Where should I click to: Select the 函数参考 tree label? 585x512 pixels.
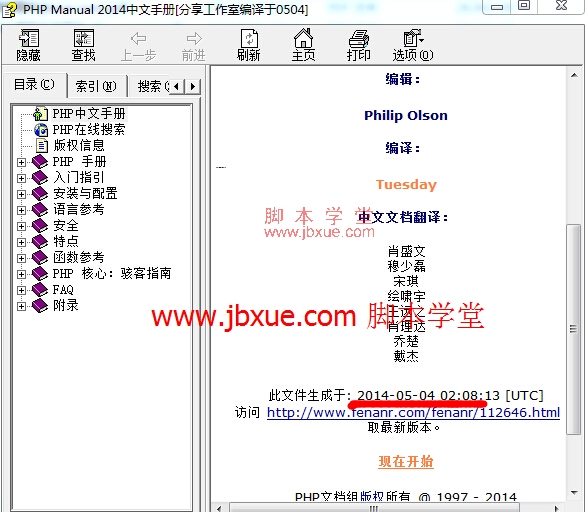pos(79,258)
